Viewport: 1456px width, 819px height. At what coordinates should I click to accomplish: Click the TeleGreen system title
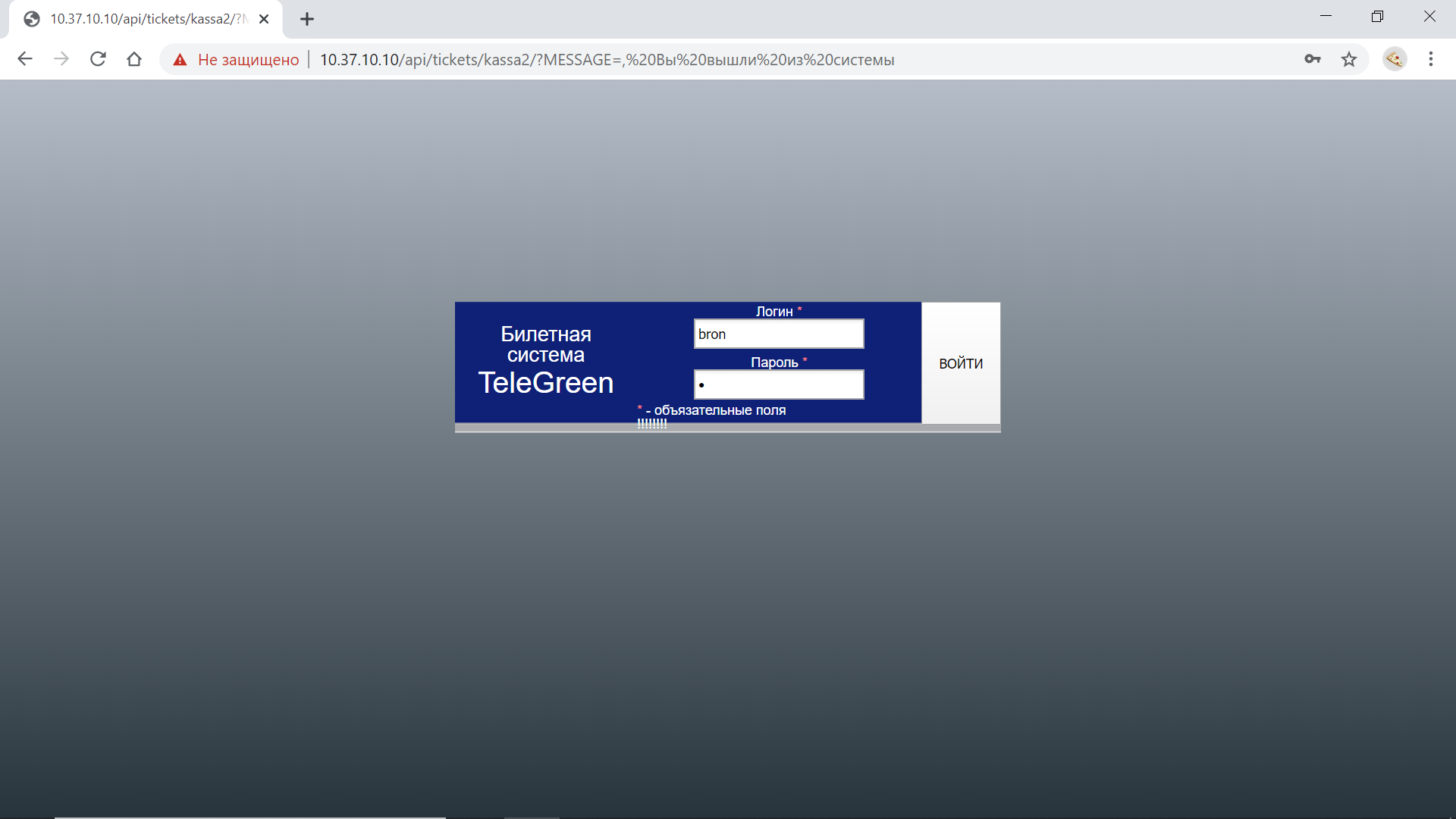pyautogui.click(x=545, y=383)
